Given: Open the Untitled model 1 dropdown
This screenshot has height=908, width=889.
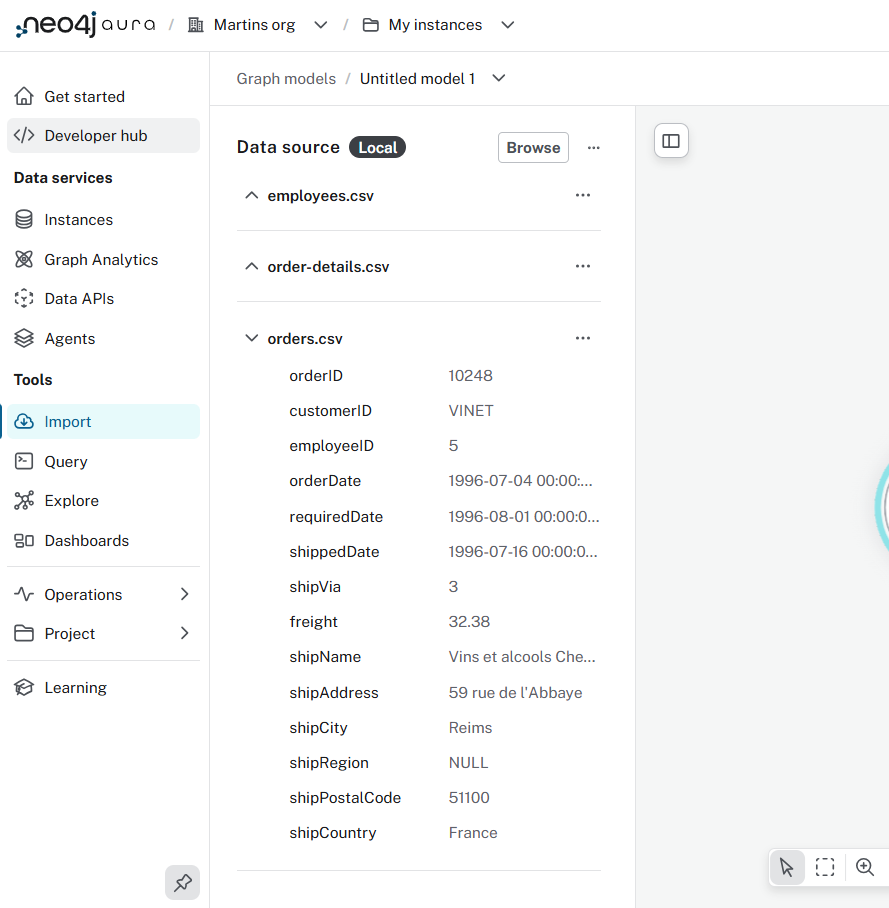Looking at the screenshot, I should (498, 78).
